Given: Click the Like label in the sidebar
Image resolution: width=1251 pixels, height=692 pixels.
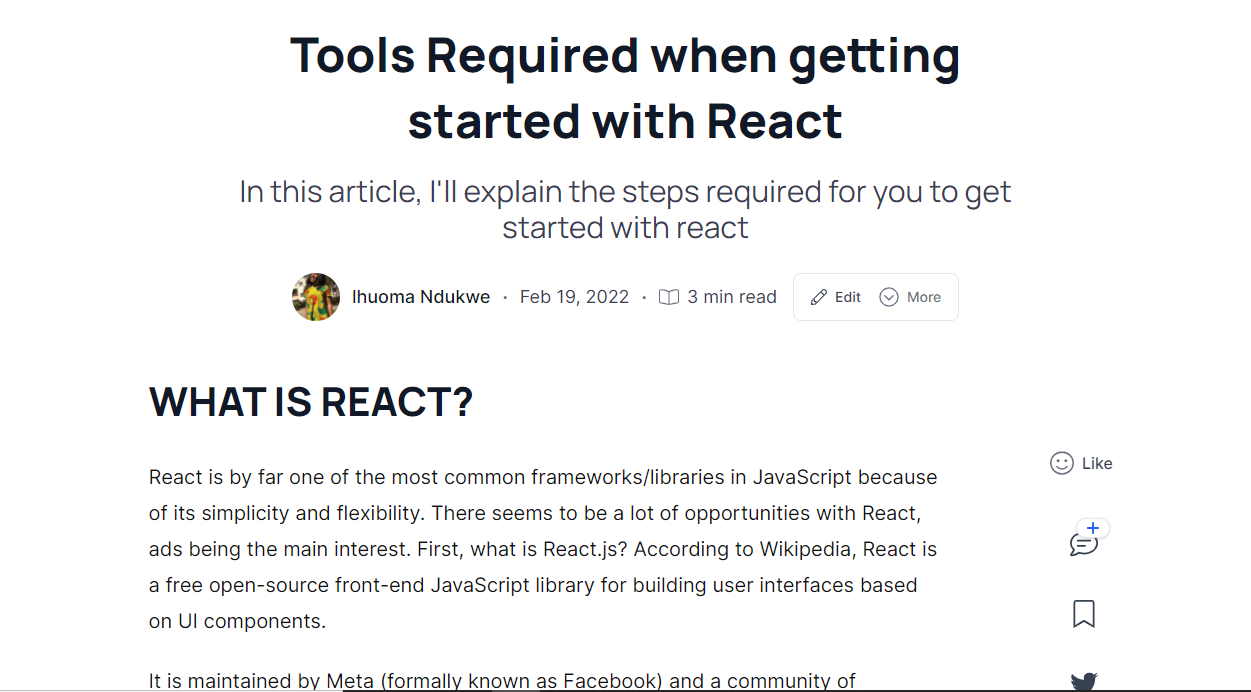Looking at the screenshot, I should pyautogui.click(x=1097, y=463).
